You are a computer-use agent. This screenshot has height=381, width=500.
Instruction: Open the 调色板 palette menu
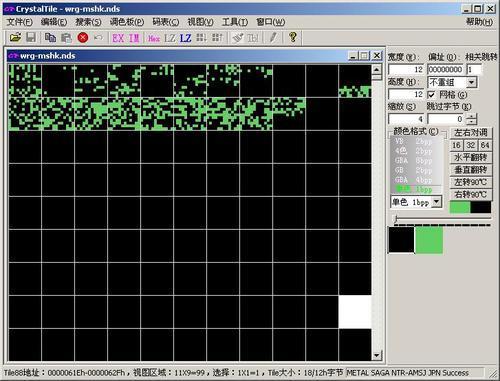127,22
